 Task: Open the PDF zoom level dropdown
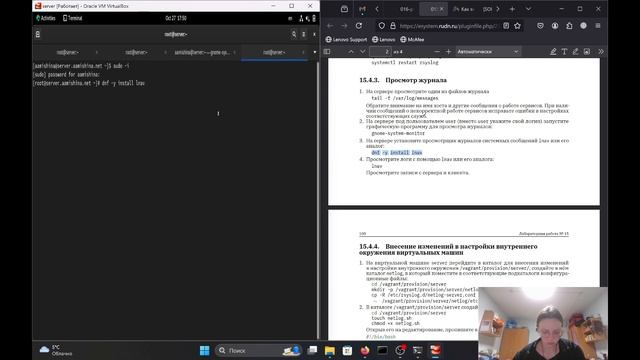click(488, 52)
